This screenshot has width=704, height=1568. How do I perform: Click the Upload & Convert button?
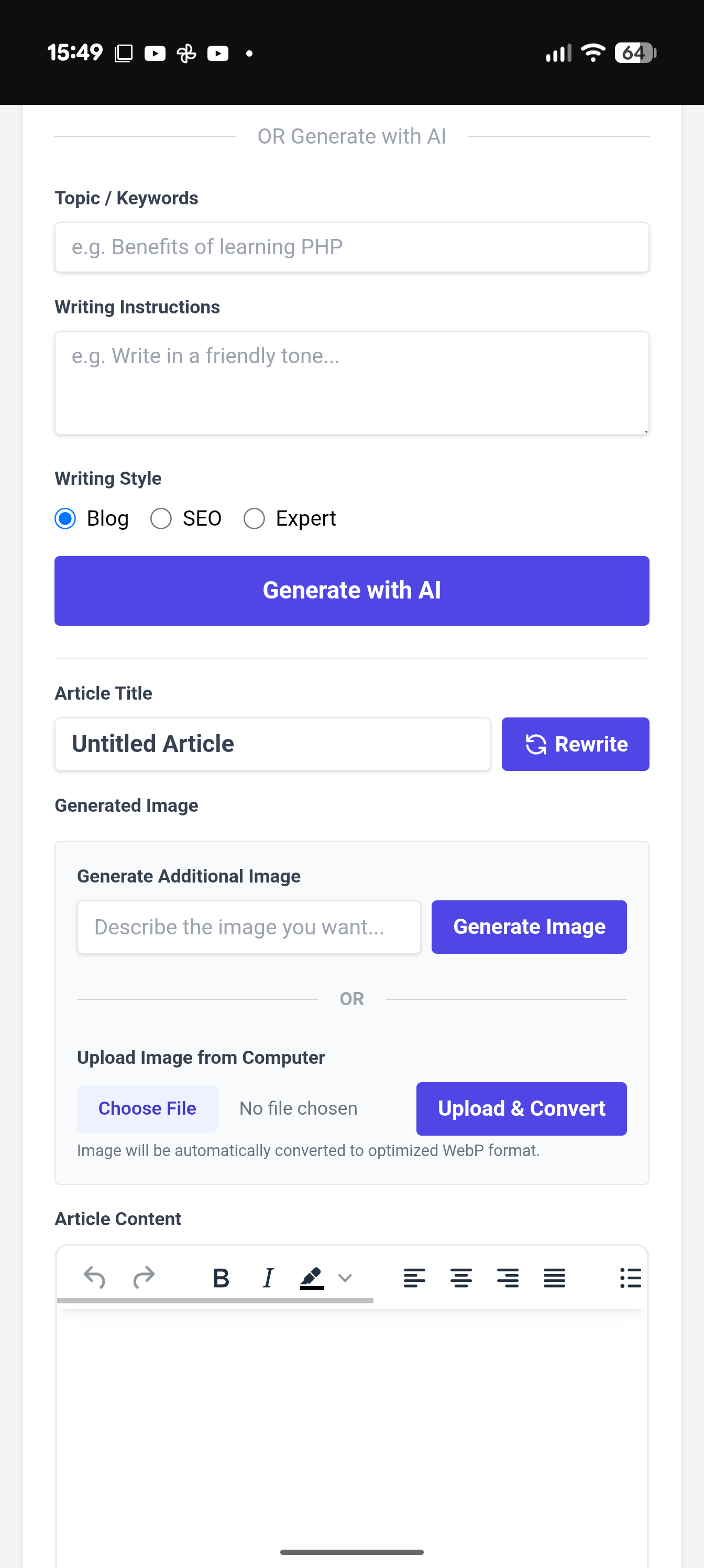(x=521, y=1108)
